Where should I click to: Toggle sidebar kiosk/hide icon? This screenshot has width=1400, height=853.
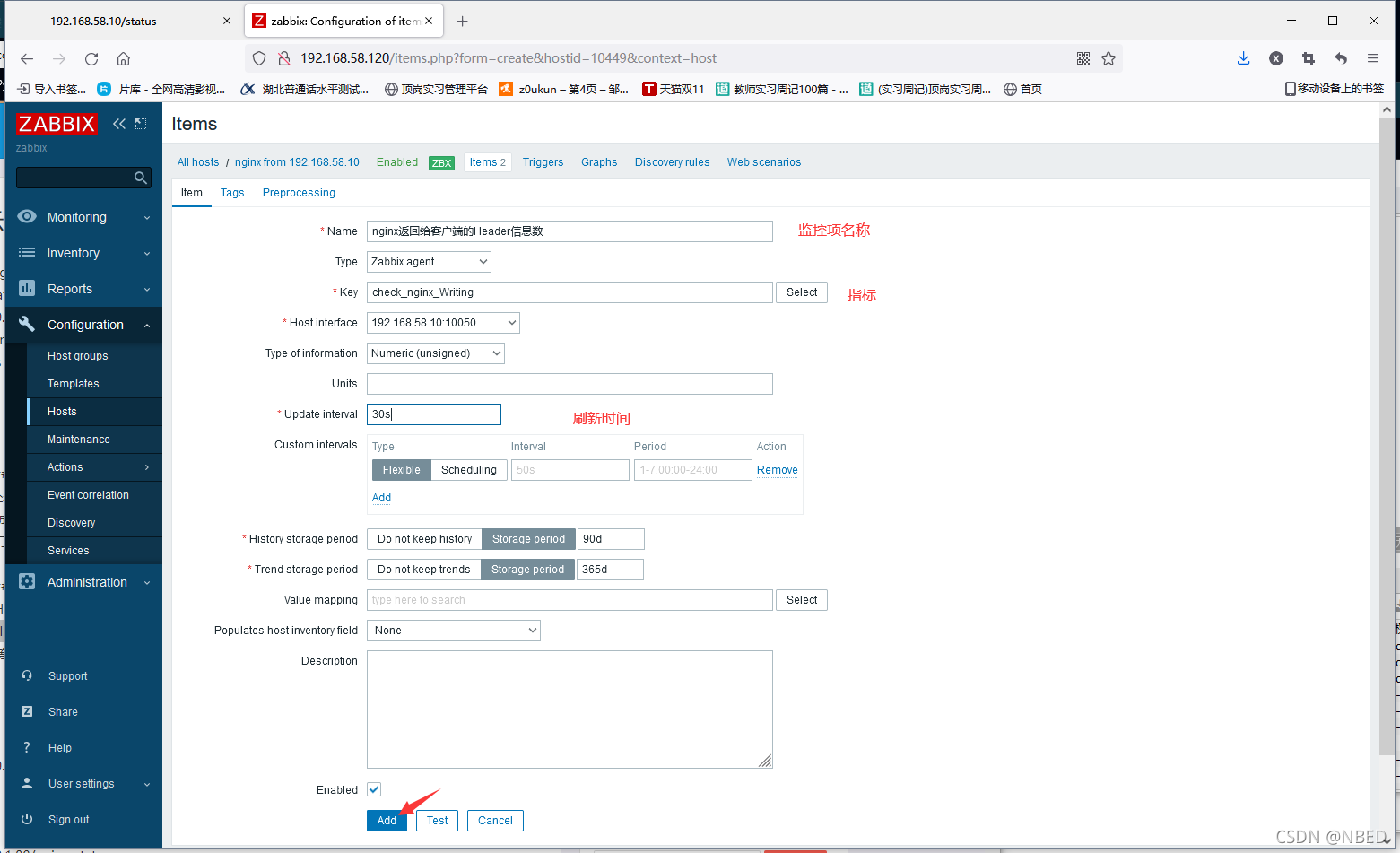pyautogui.click(x=141, y=124)
